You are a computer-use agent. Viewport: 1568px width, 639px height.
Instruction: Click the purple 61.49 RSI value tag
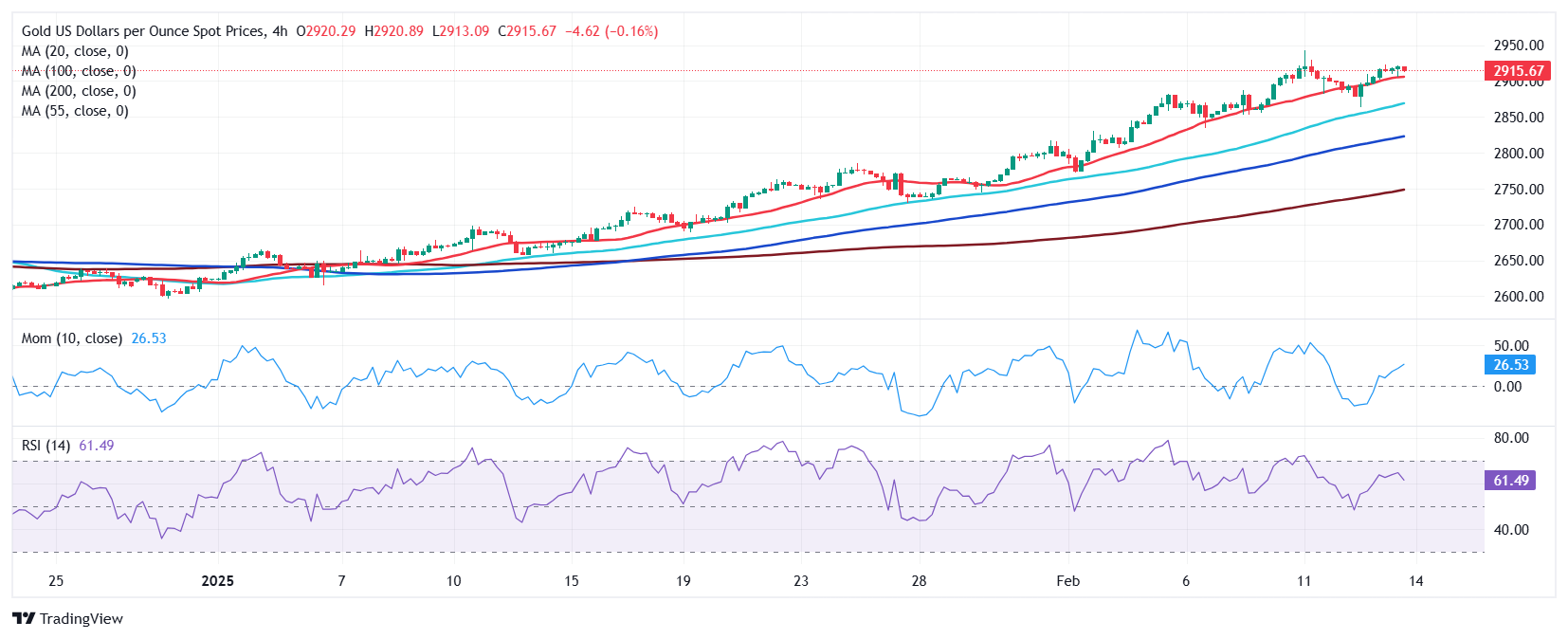tap(1510, 481)
